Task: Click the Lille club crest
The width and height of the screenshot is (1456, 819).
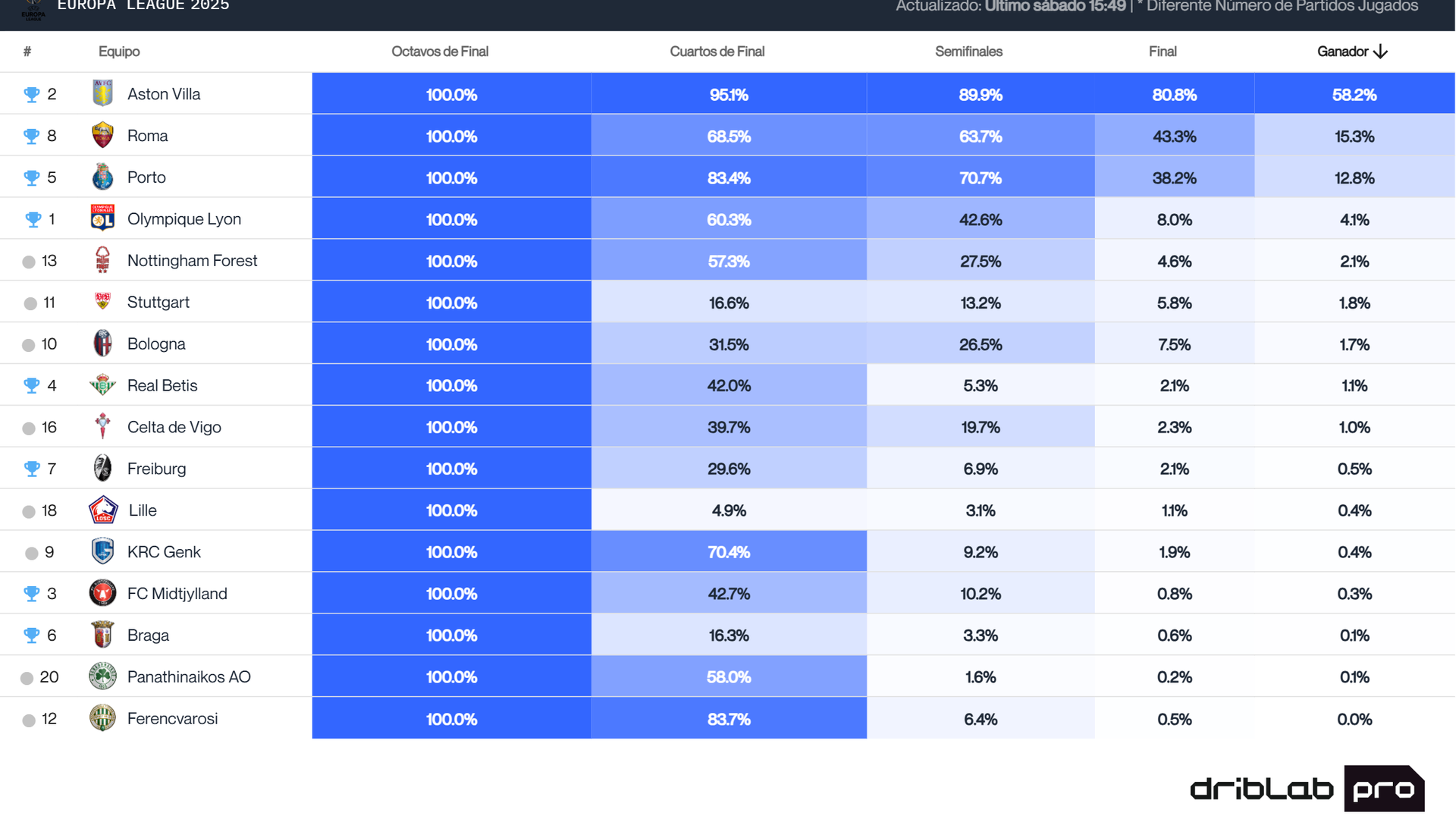Action: [103, 510]
